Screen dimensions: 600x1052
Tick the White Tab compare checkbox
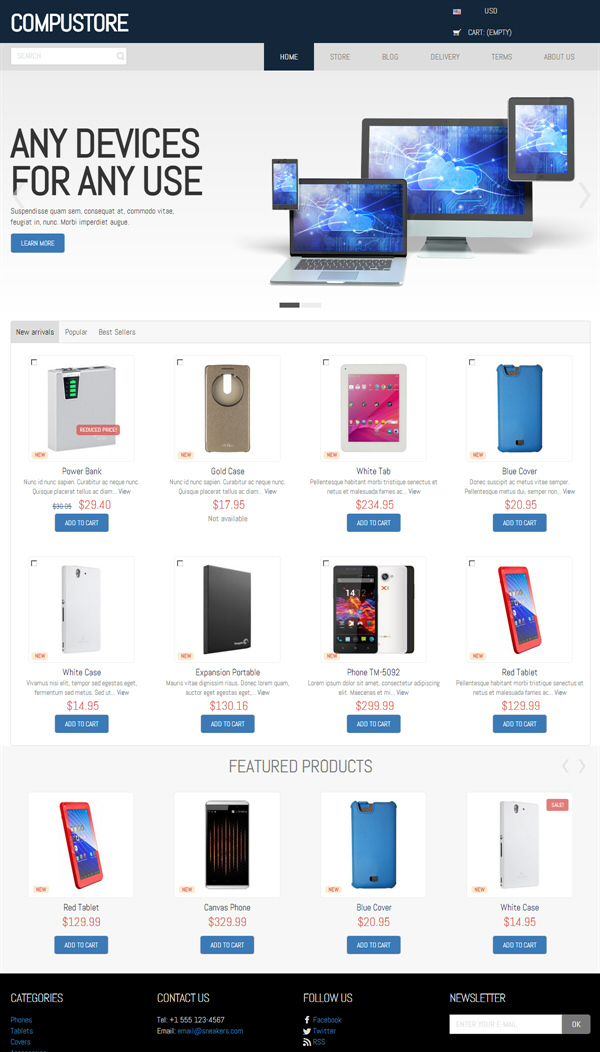pos(326,362)
